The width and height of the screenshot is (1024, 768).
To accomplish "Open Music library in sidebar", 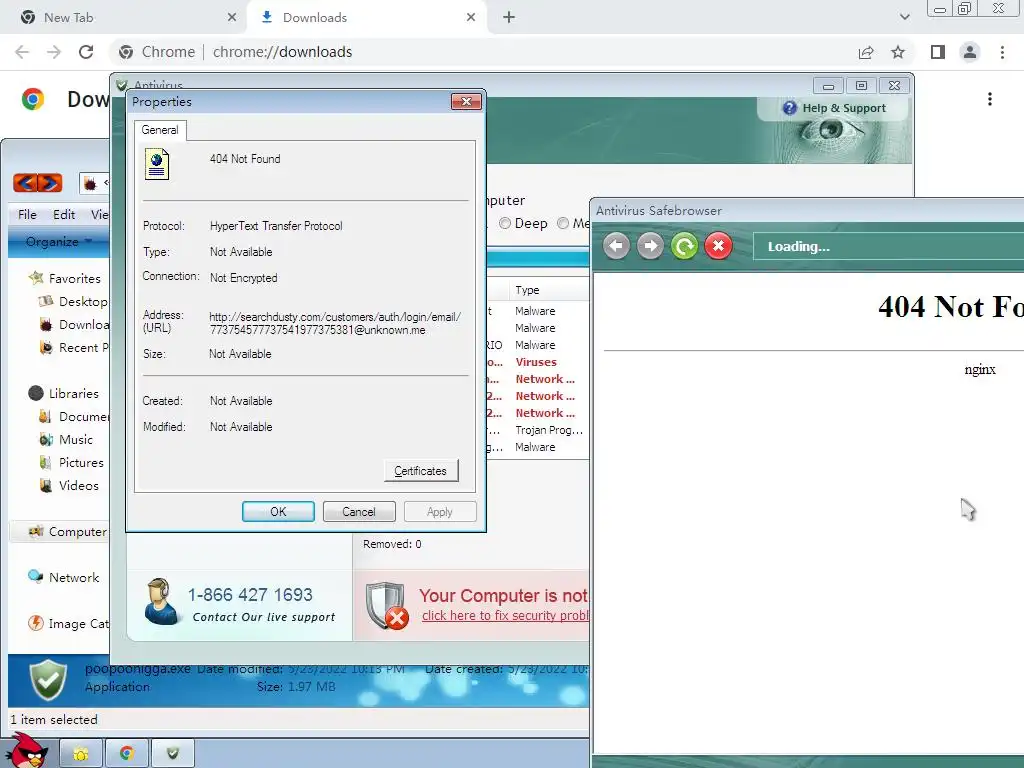I will coord(75,440).
